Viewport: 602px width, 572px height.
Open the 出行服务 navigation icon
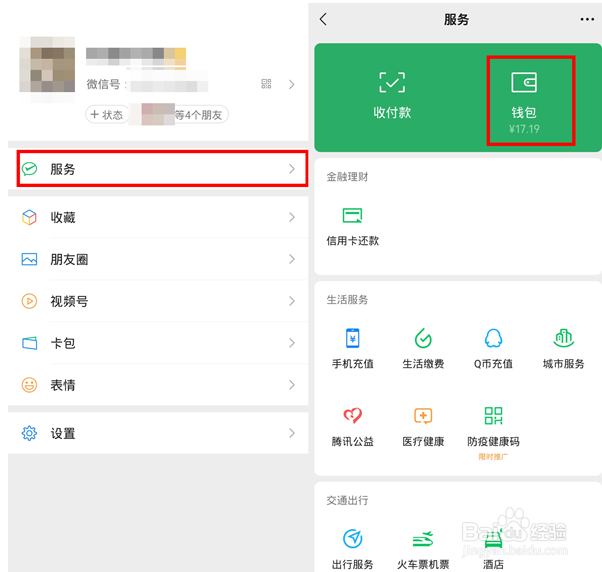[352, 539]
